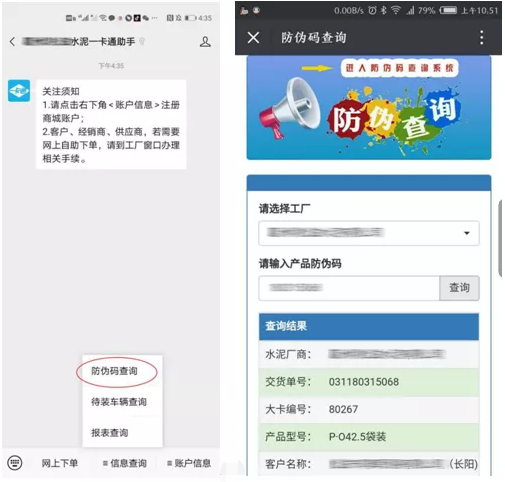The height and width of the screenshot is (482, 505).
Task: Expand the 信息查询 bottom menu
Action: point(125,463)
